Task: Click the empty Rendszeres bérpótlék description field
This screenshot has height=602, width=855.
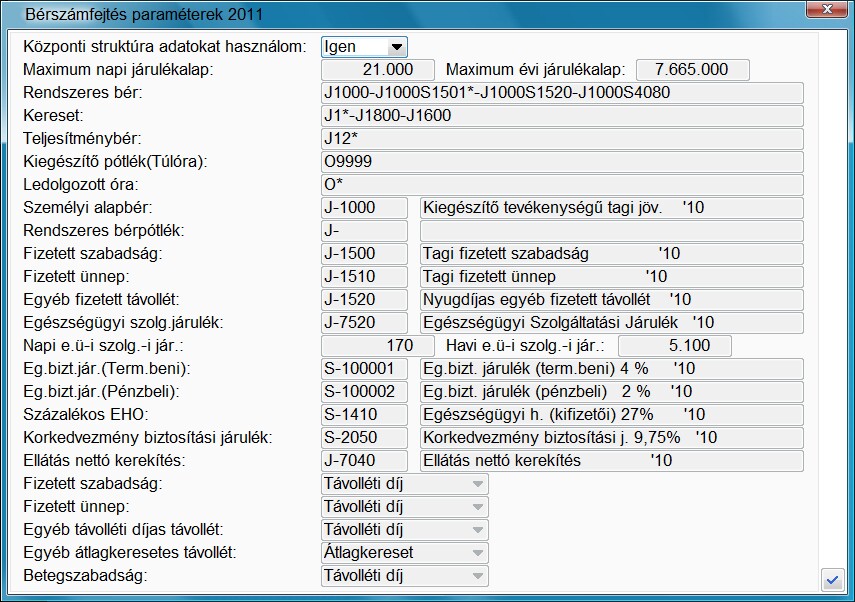Action: tap(612, 231)
